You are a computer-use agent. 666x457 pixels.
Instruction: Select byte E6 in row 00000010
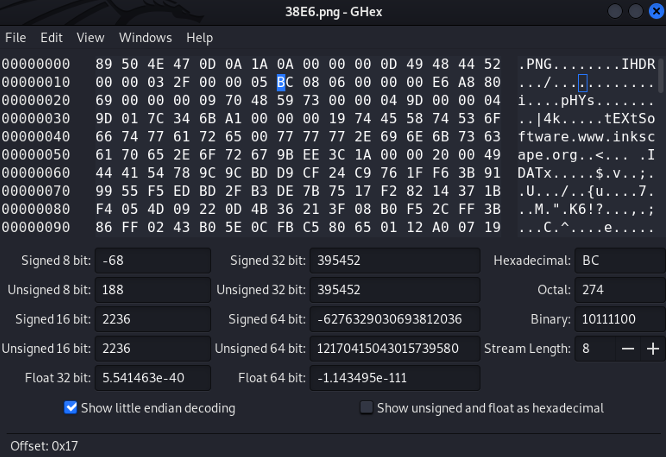pos(440,82)
